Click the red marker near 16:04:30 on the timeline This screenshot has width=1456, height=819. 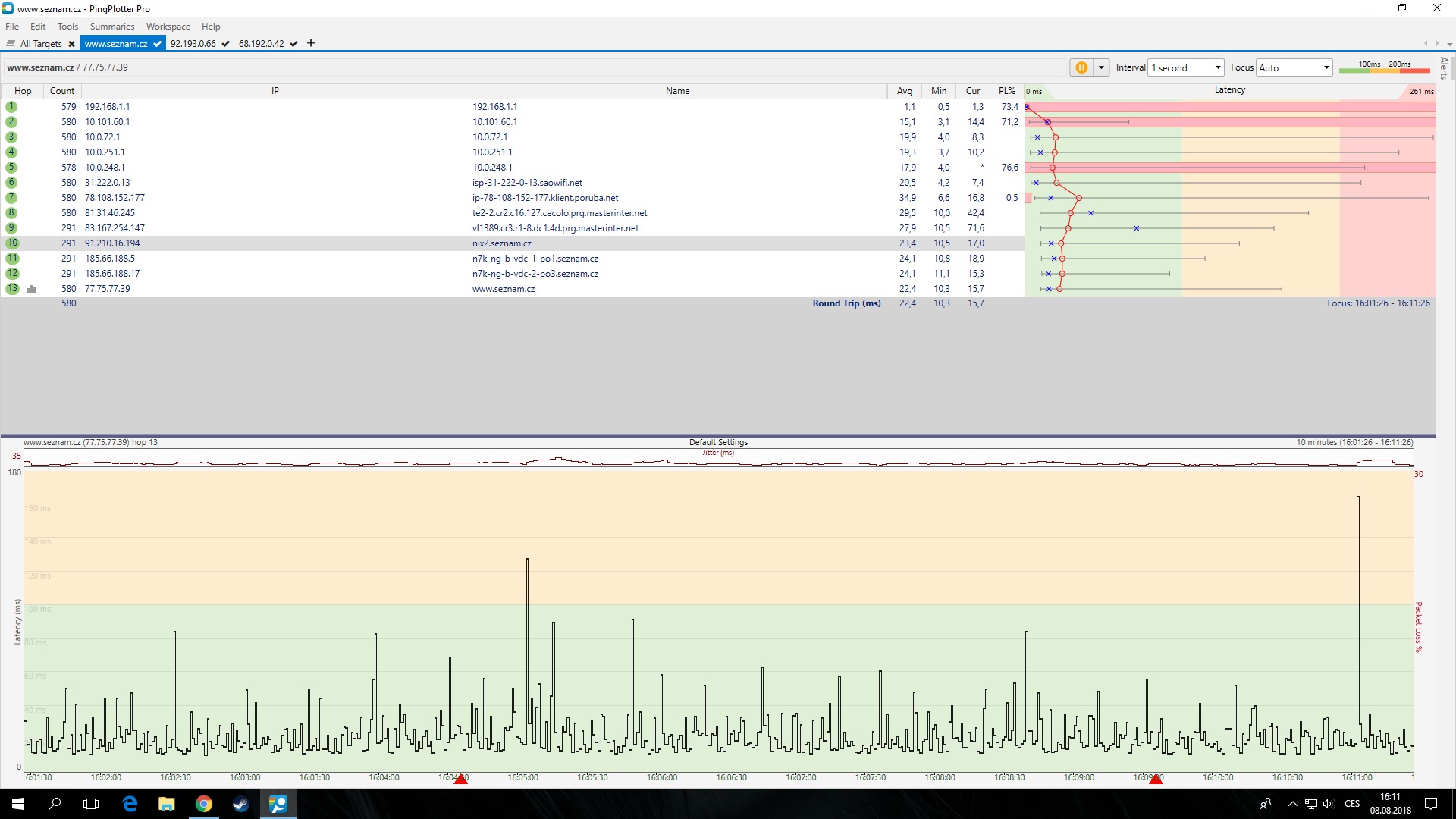pyautogui.click(x=460, y=779)
